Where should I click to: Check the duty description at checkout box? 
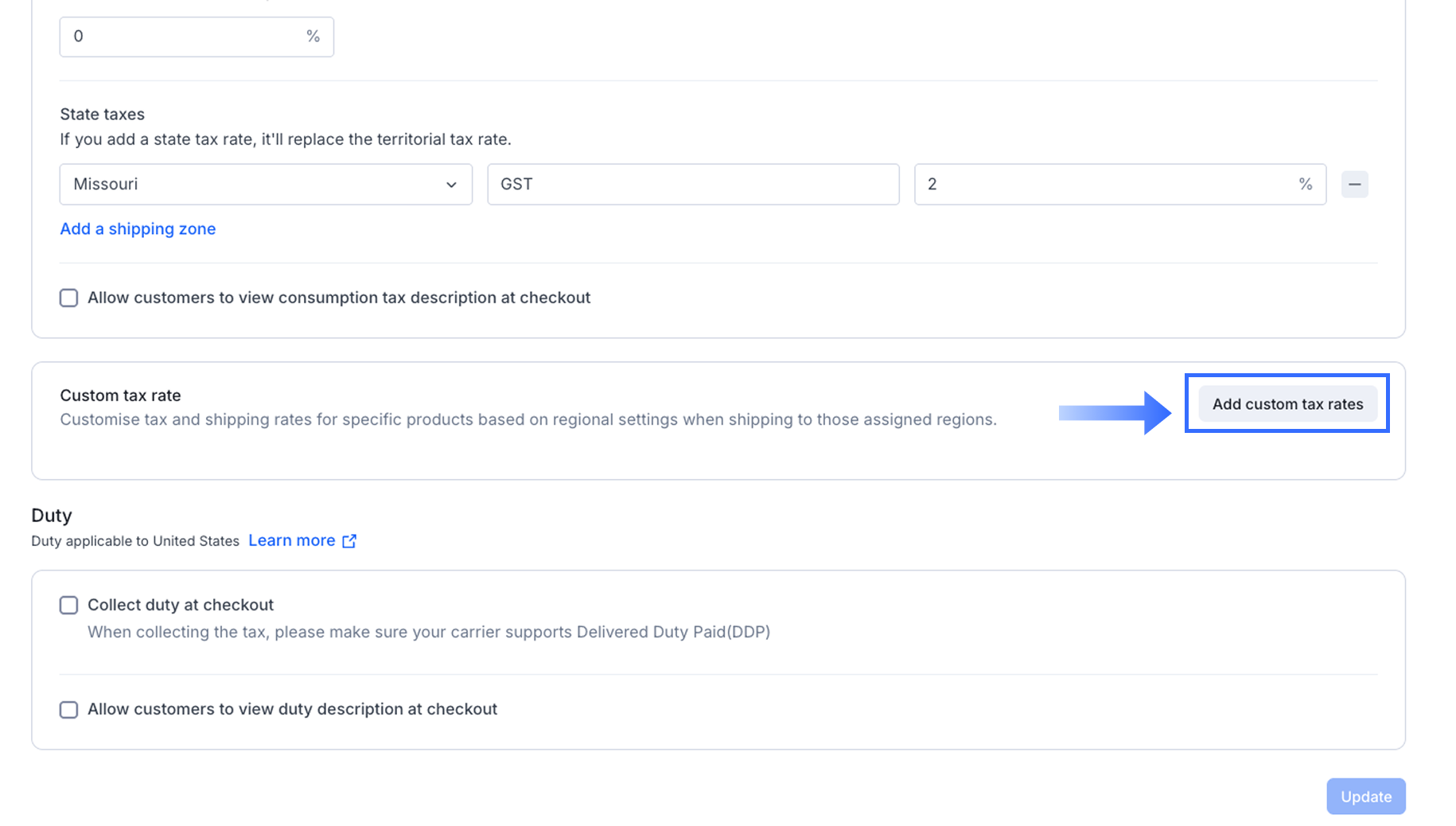[69, 710]
